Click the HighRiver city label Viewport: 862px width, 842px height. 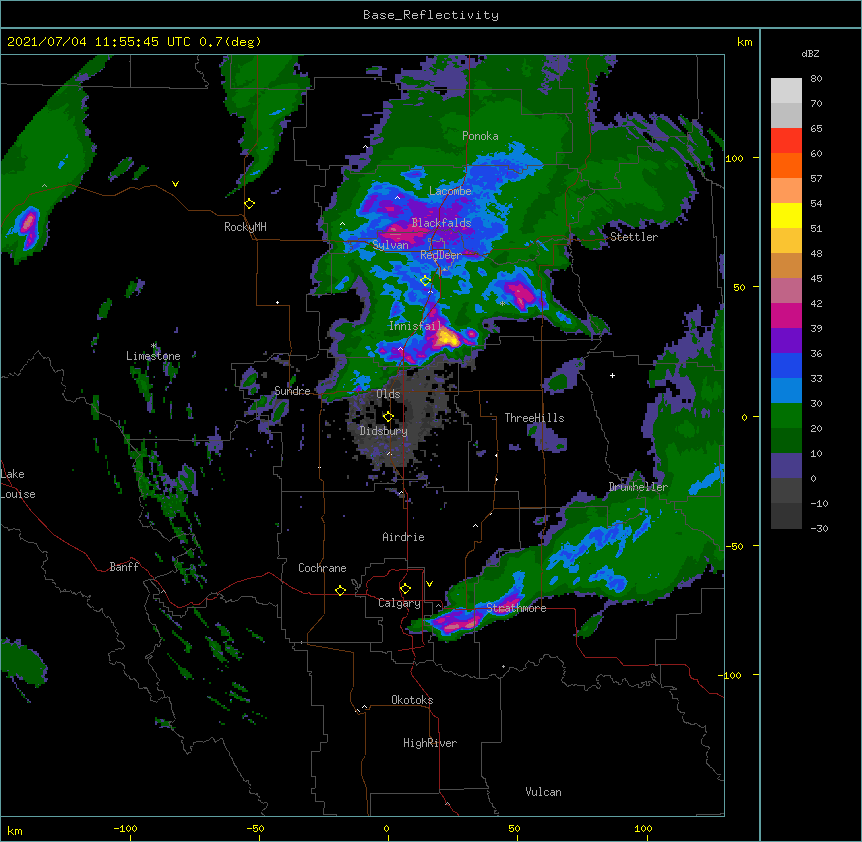tap(430, 743)
